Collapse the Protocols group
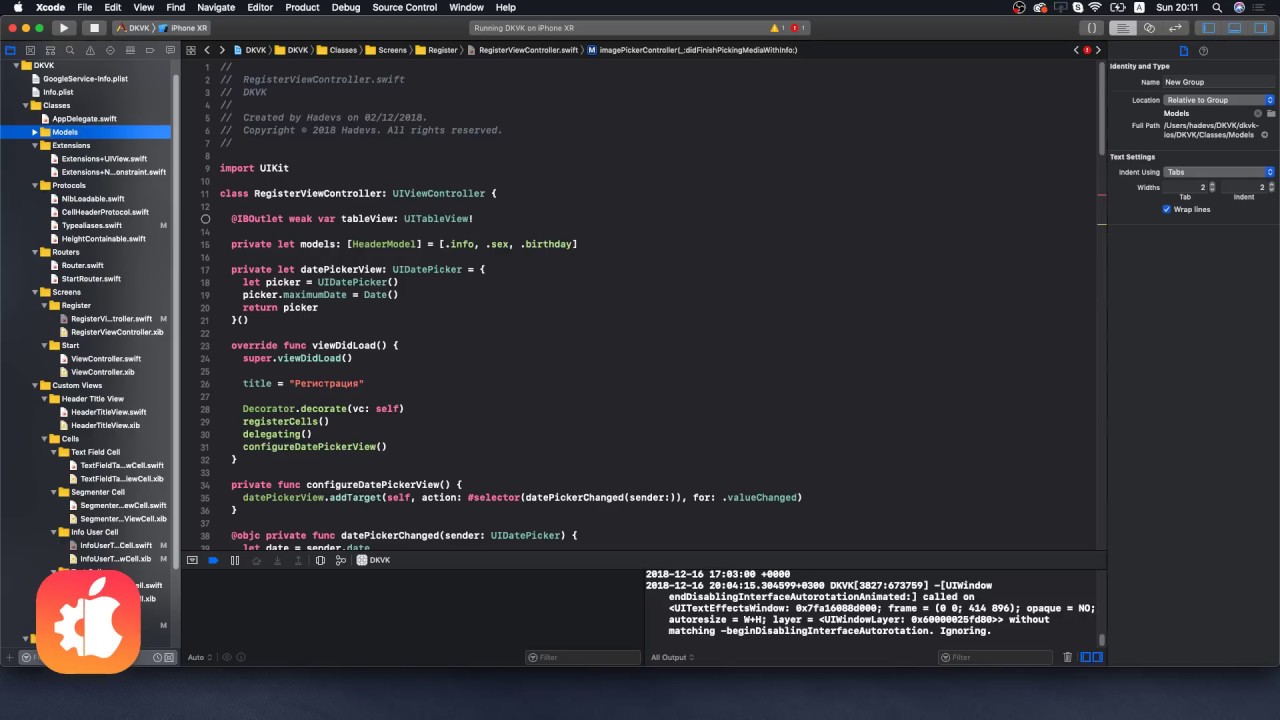Viewport: 1280px width, 720px height. (x=35, y=185)
